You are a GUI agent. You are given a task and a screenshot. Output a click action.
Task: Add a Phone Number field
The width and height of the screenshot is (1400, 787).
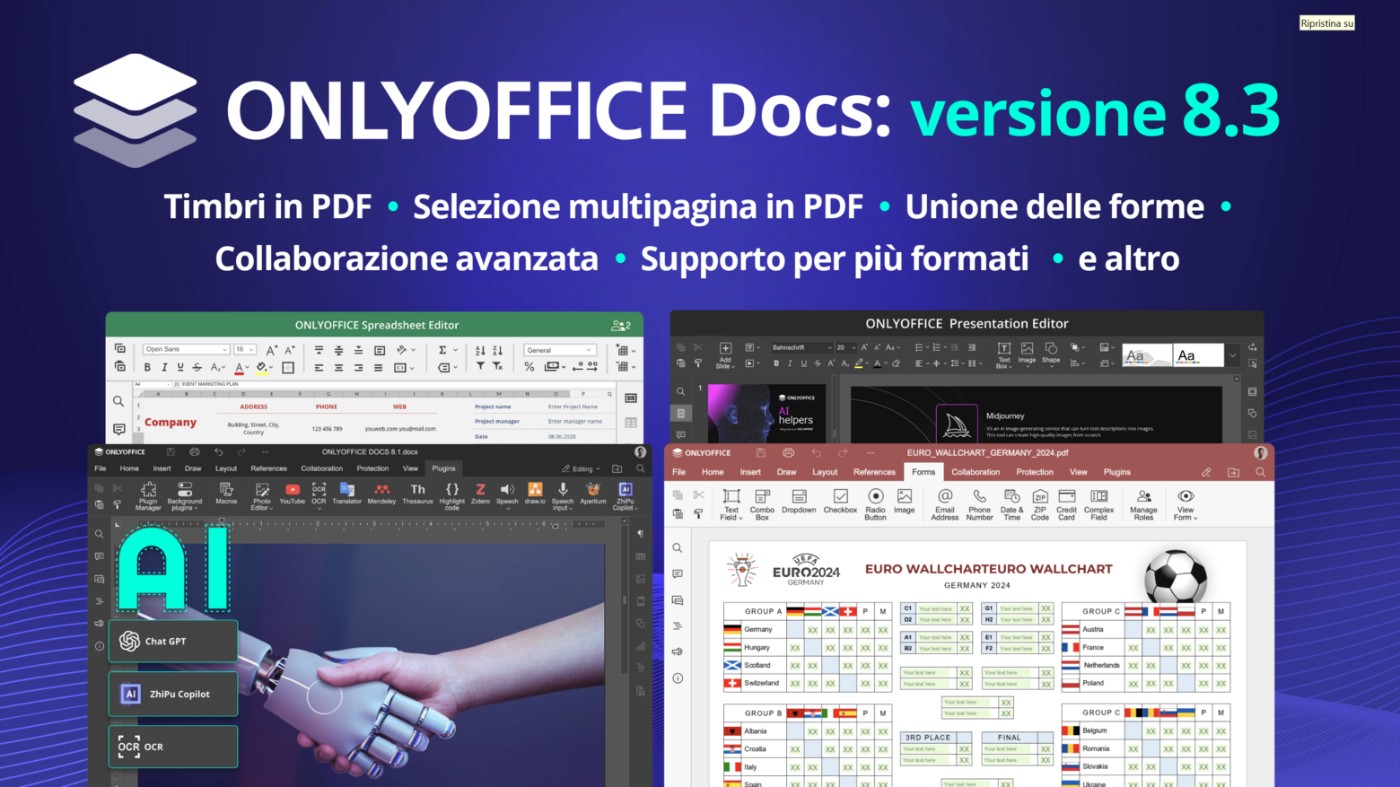[979, 504]
